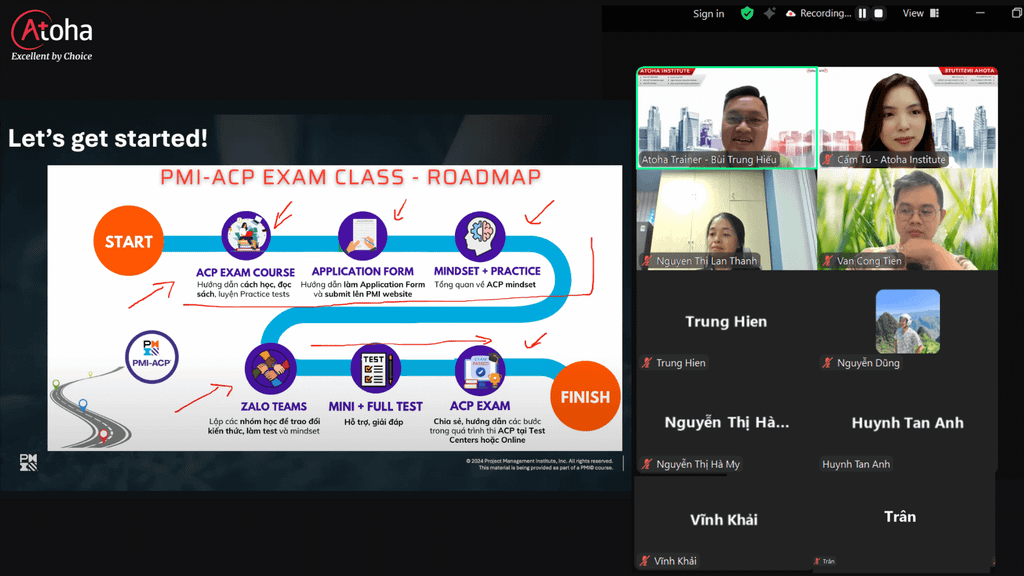Select the Bùi Trung Hiếu trainer video tile
The image size is (1024, 576).
tap(727, 118)
